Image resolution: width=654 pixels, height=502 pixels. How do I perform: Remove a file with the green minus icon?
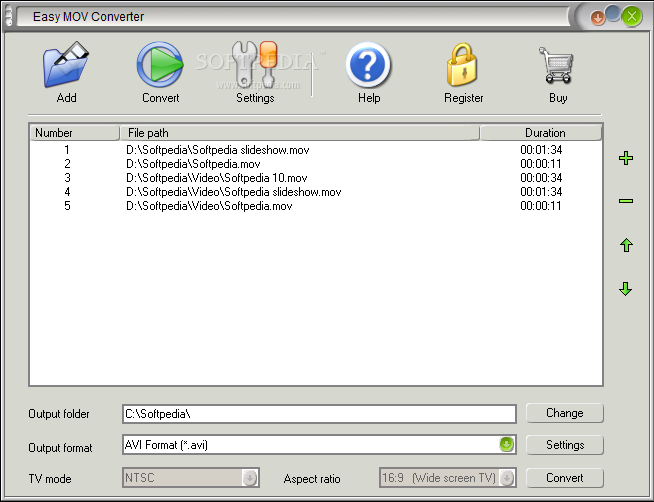(626, 201)
